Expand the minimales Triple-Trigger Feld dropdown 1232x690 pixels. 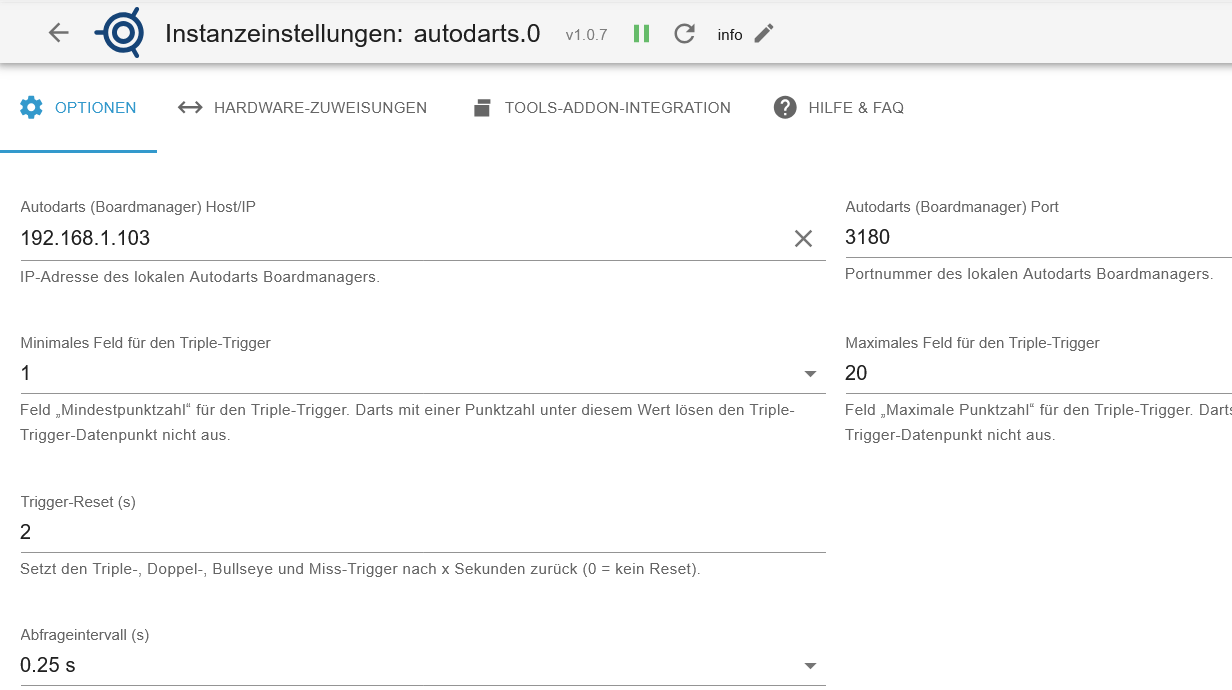pyautogui.click(x=812, y=373)
